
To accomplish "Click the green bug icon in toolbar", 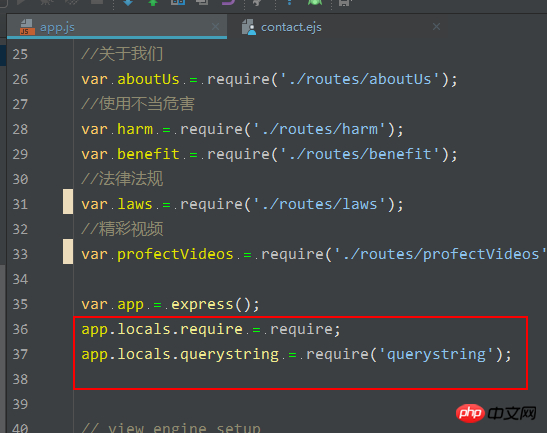I will pyautogui.click(x=315, y=2).
